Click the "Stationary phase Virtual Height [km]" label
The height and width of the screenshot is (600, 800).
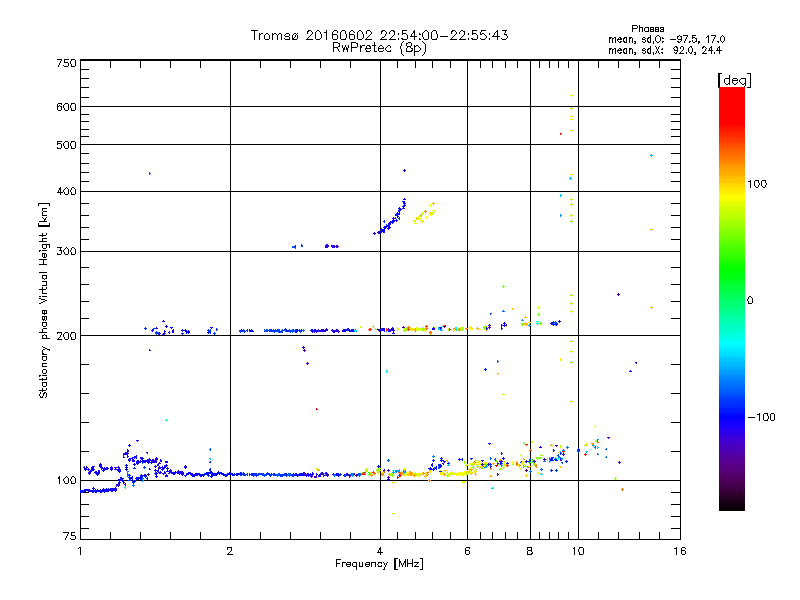(44, 301)
